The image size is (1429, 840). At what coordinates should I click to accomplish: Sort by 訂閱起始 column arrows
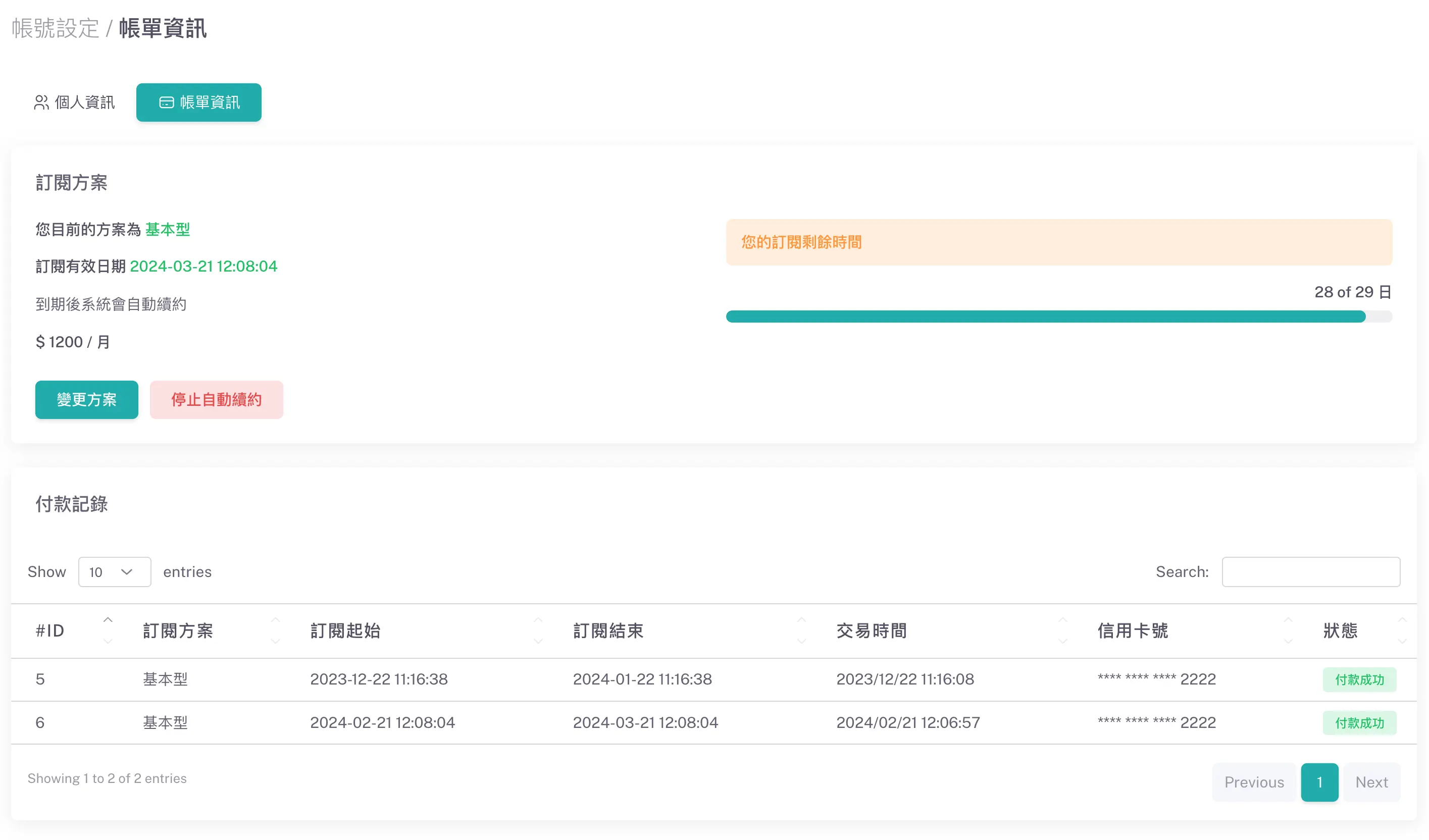point(538,631)
